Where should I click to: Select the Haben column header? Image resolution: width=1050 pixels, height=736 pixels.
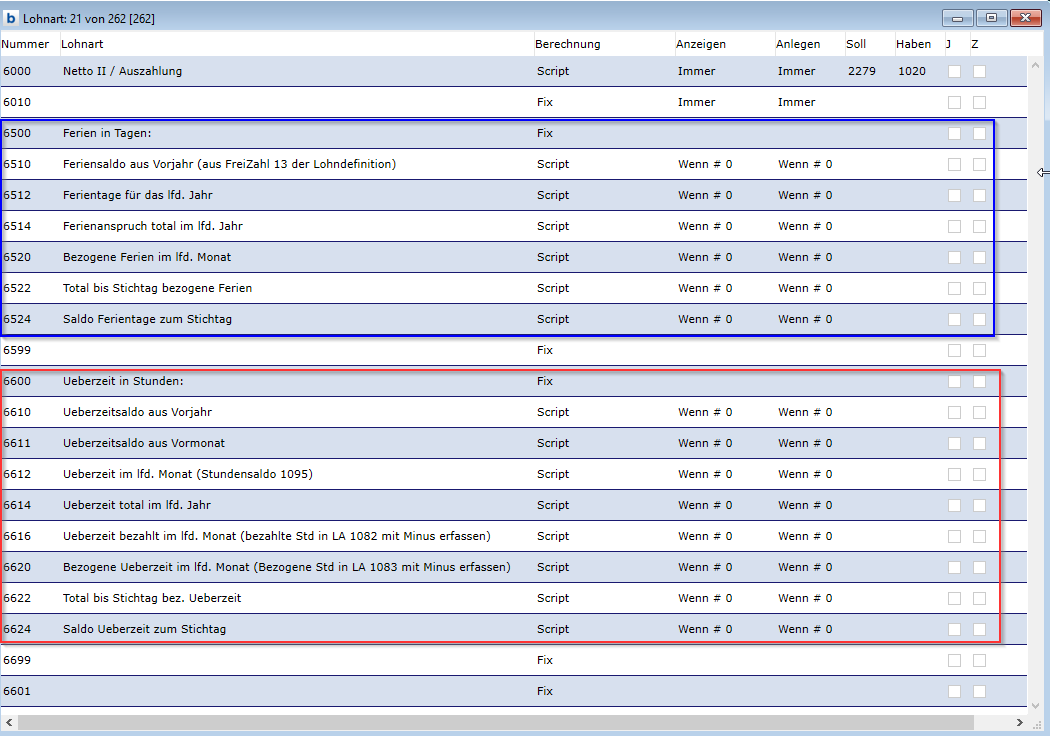pyautogui.click(x=913, y=44)
